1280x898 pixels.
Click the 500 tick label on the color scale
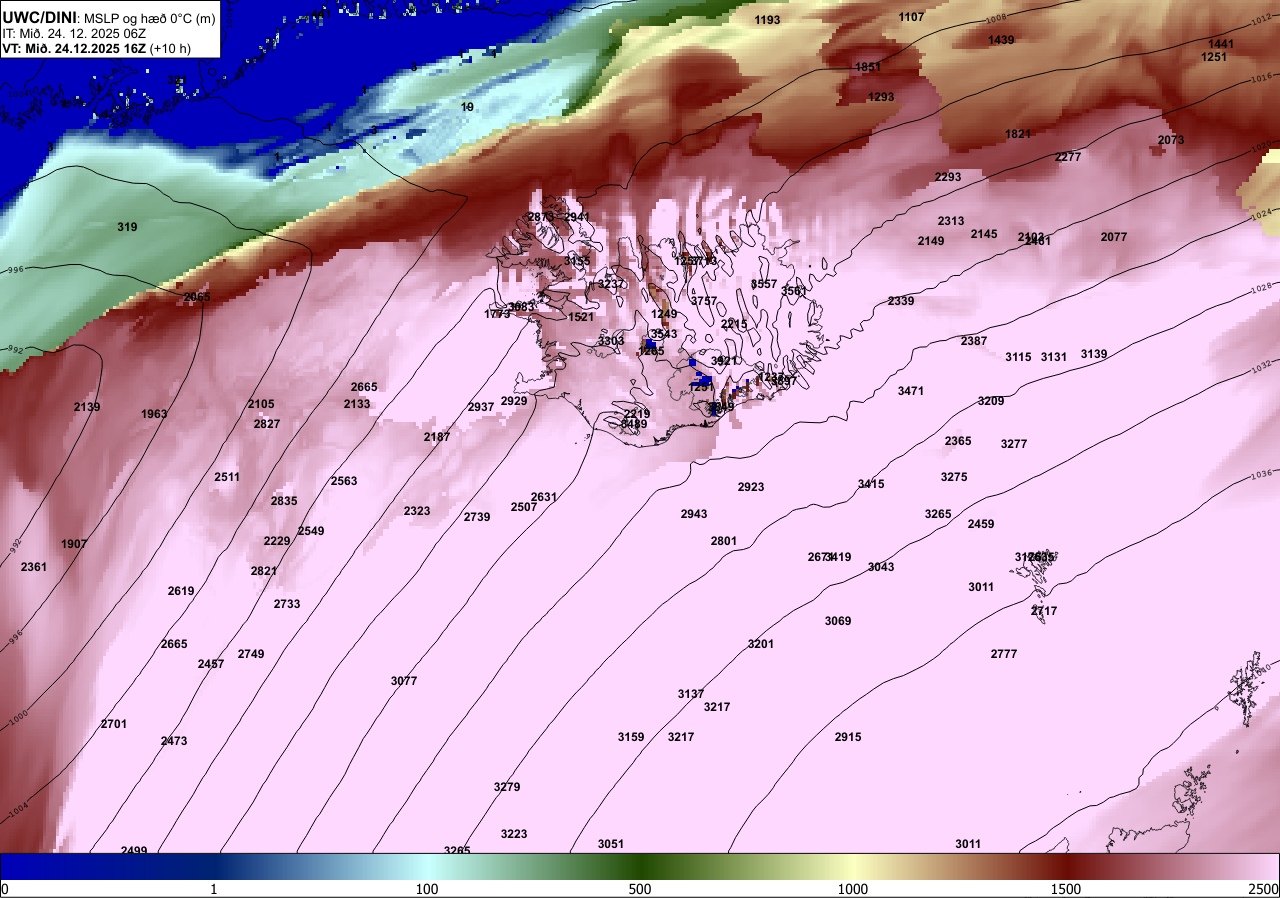point(640,889)
